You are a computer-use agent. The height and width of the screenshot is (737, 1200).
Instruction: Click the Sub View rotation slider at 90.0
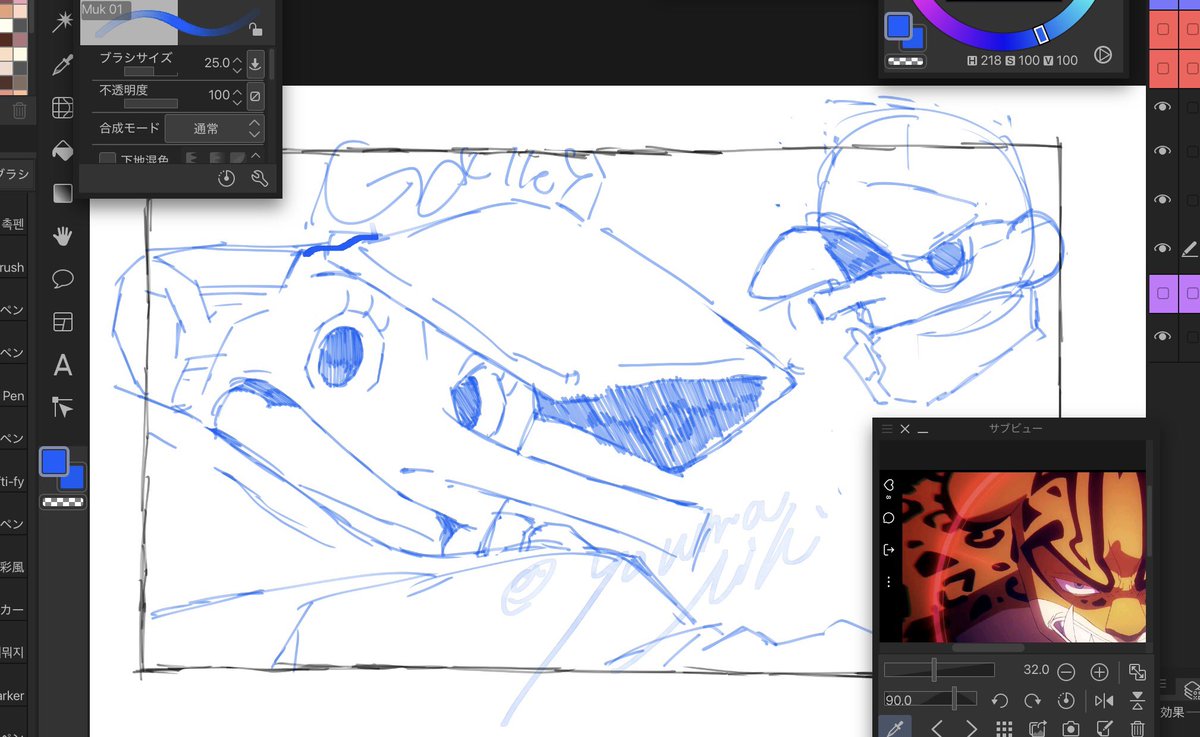[x=930, y=698]
